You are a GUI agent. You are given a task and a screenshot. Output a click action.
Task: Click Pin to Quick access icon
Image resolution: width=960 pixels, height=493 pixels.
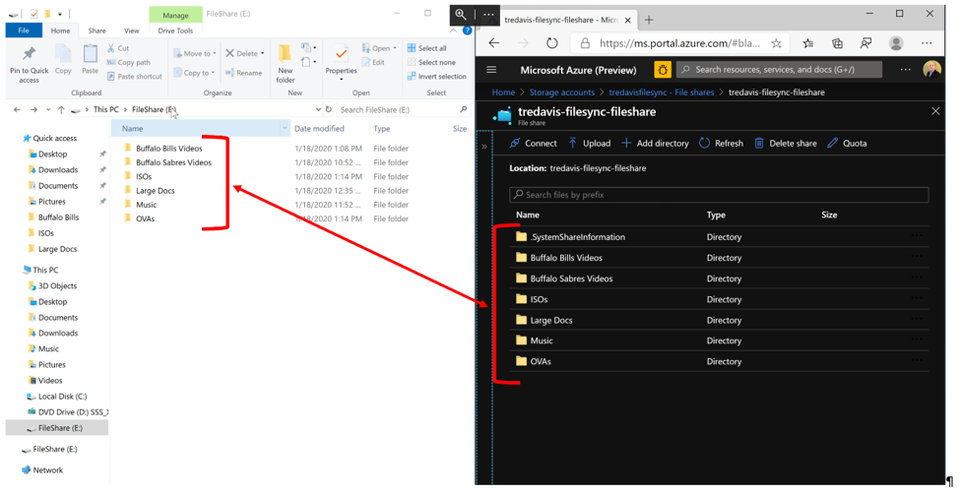tap(28, 54)
